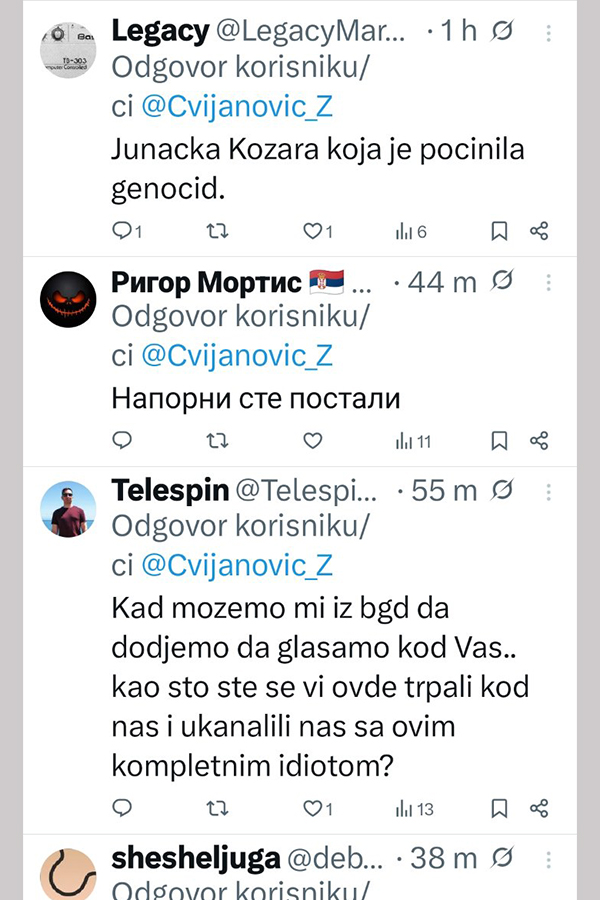Image resolution: width=600 pixels, height=900 pixels.
Task: Reply to Legacy's tweet about Kozara
Action: click(x=123, y=231)
